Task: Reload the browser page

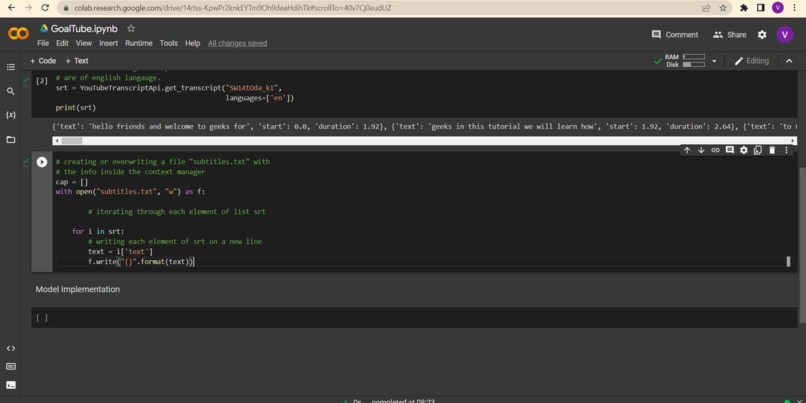Action: [45, 8]
